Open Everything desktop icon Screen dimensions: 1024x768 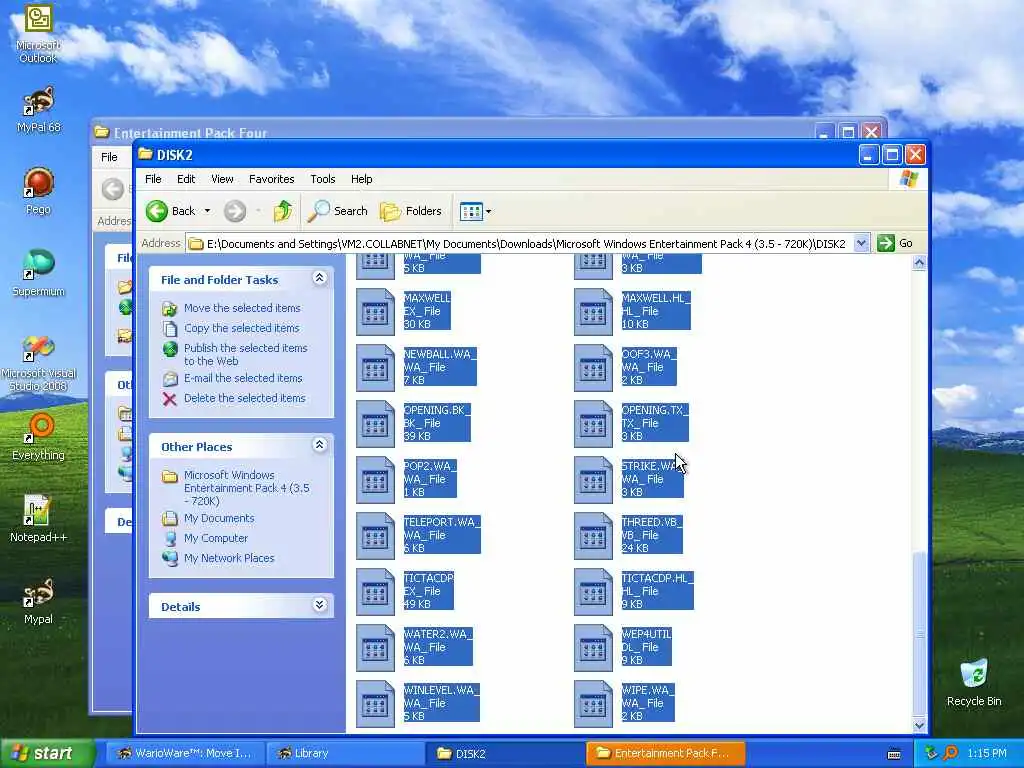pos(38,437)
